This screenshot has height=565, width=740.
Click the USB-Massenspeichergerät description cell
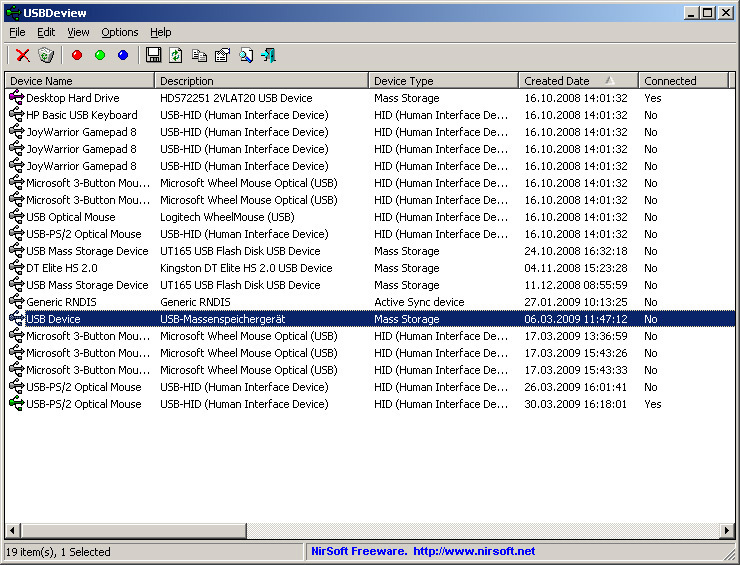pos(223,319)
